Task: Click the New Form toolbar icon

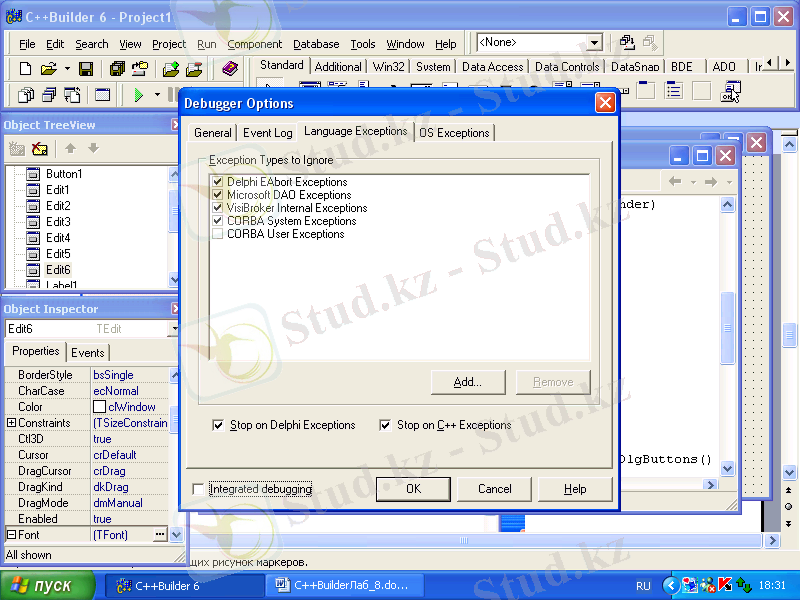Action: [x=103, y=95]
